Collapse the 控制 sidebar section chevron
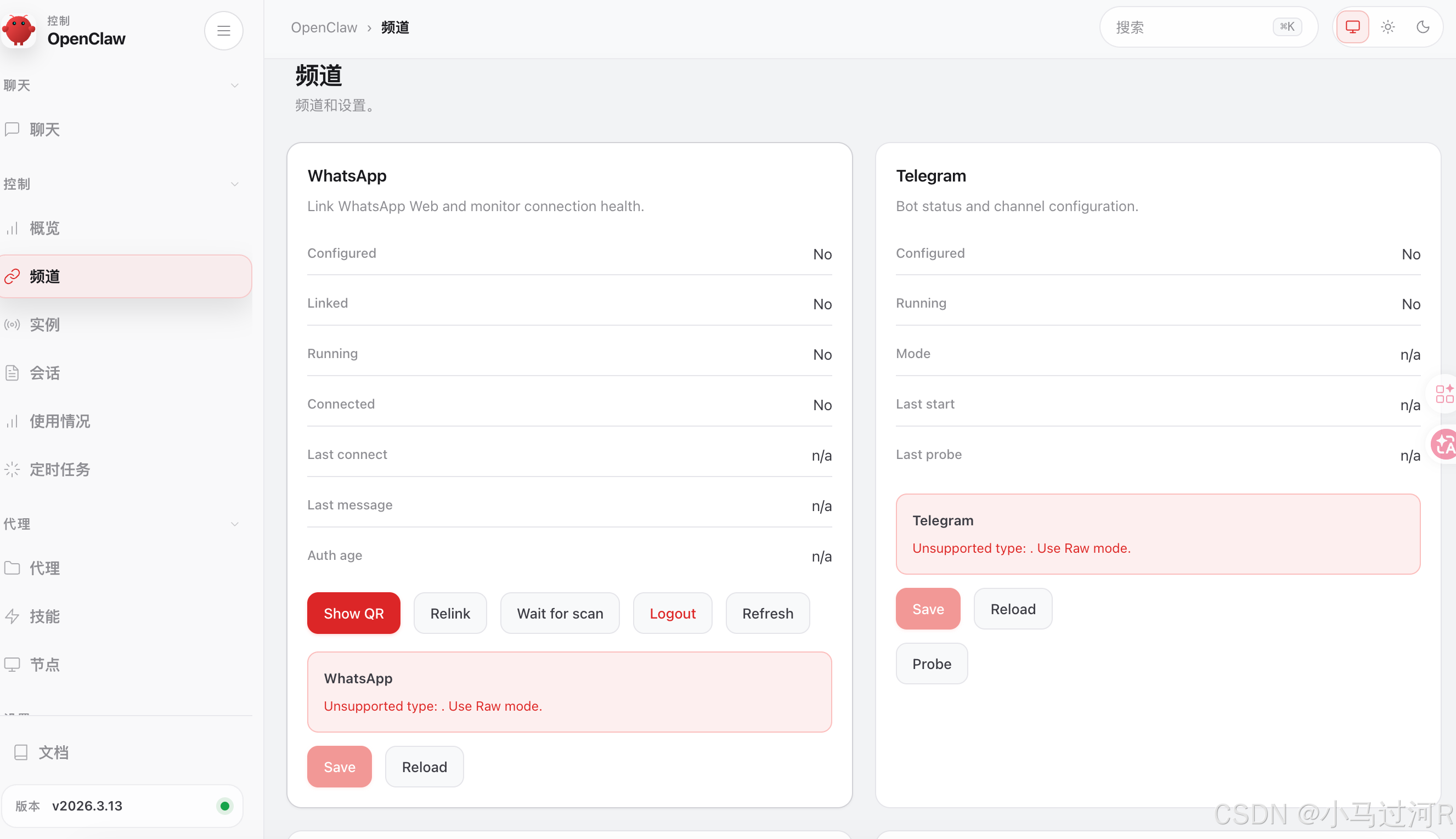 tap(235, 184)
